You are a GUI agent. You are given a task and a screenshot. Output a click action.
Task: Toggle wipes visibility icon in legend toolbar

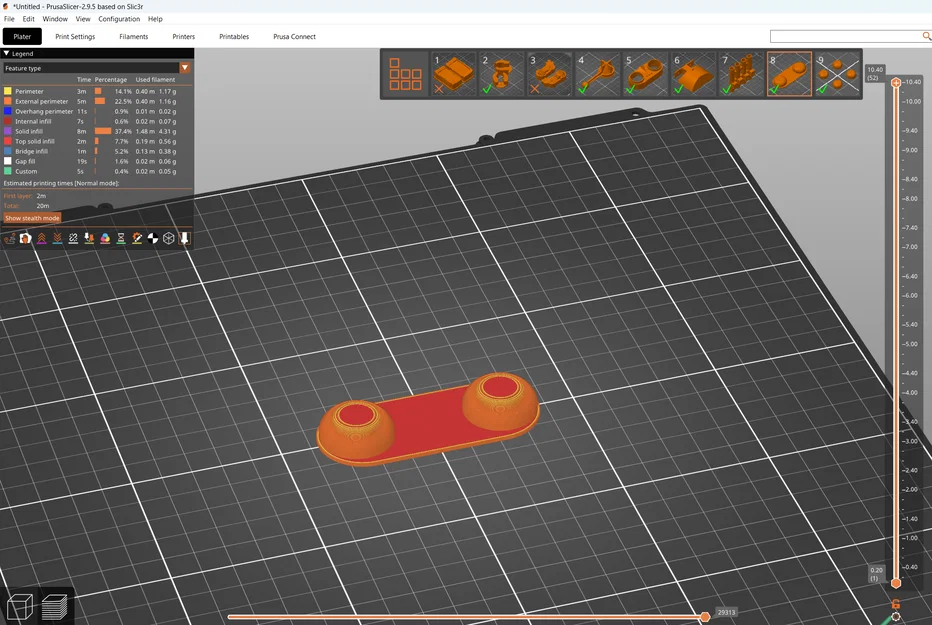[x=26, y=238]
